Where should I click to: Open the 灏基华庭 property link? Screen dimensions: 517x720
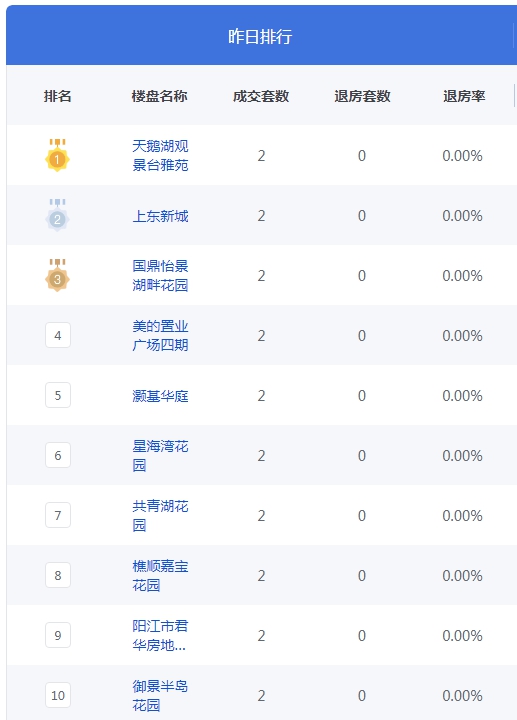point(160,396)
